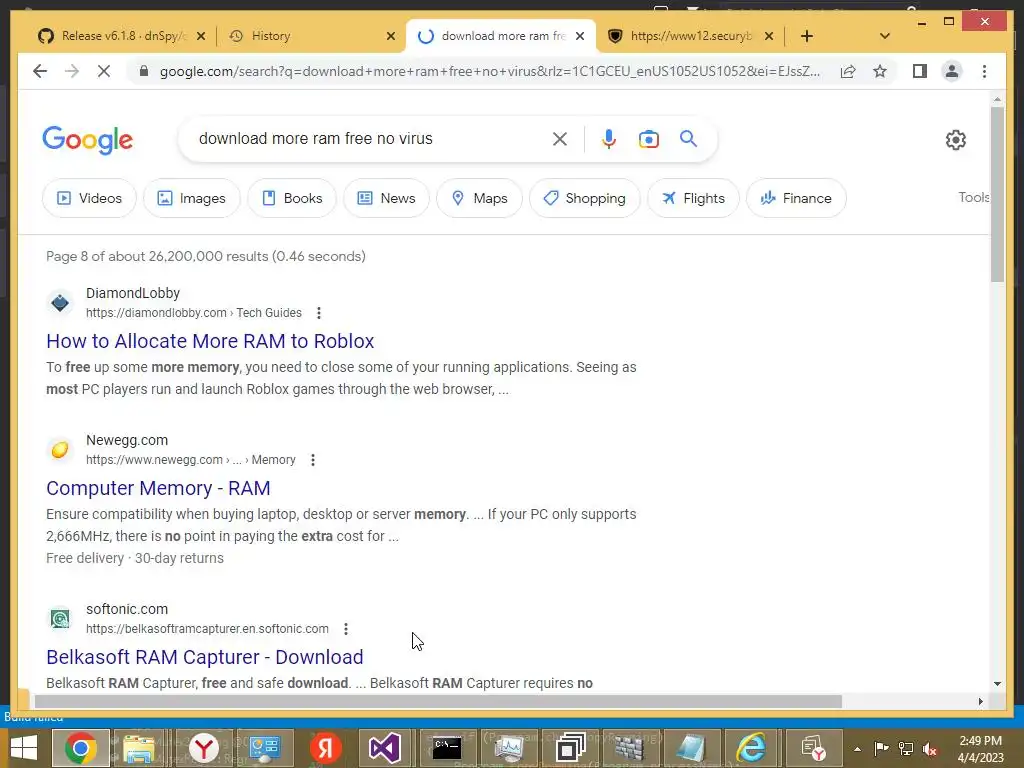The image size is (1024, 768).
Task: Clear the Google search box
Action: [560, 138]
